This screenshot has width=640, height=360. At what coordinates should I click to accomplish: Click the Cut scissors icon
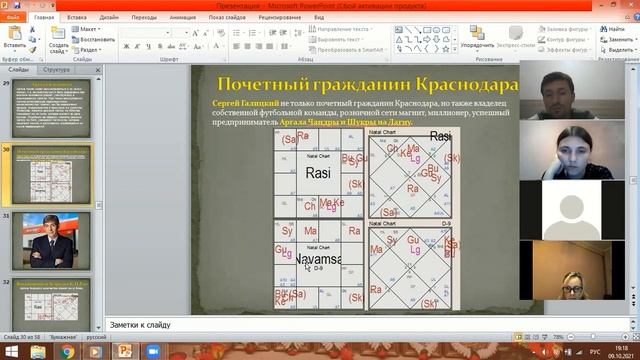pyautogui.click(x=32, y=30)
